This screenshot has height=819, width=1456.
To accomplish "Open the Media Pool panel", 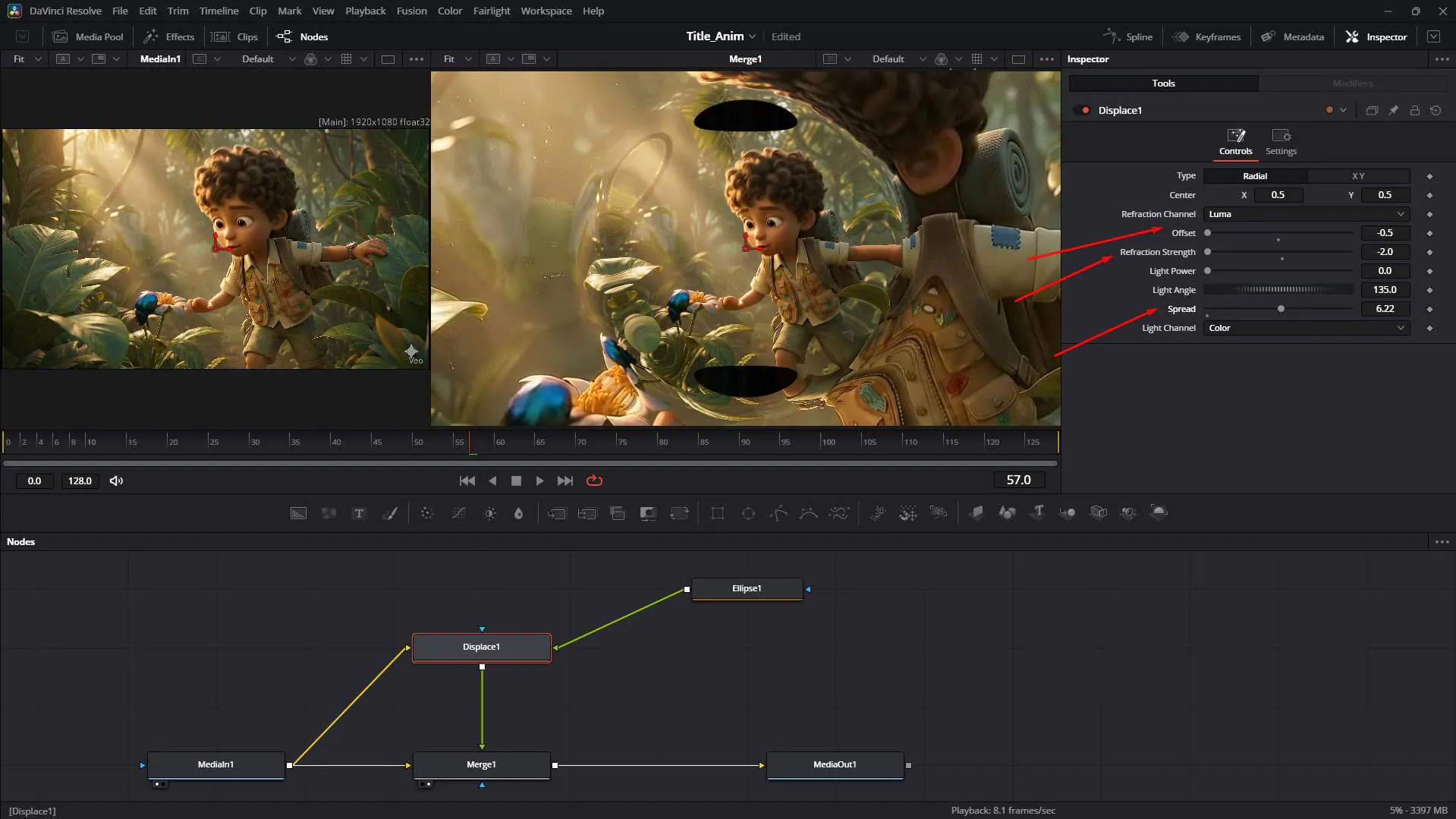I will (88, 36).
